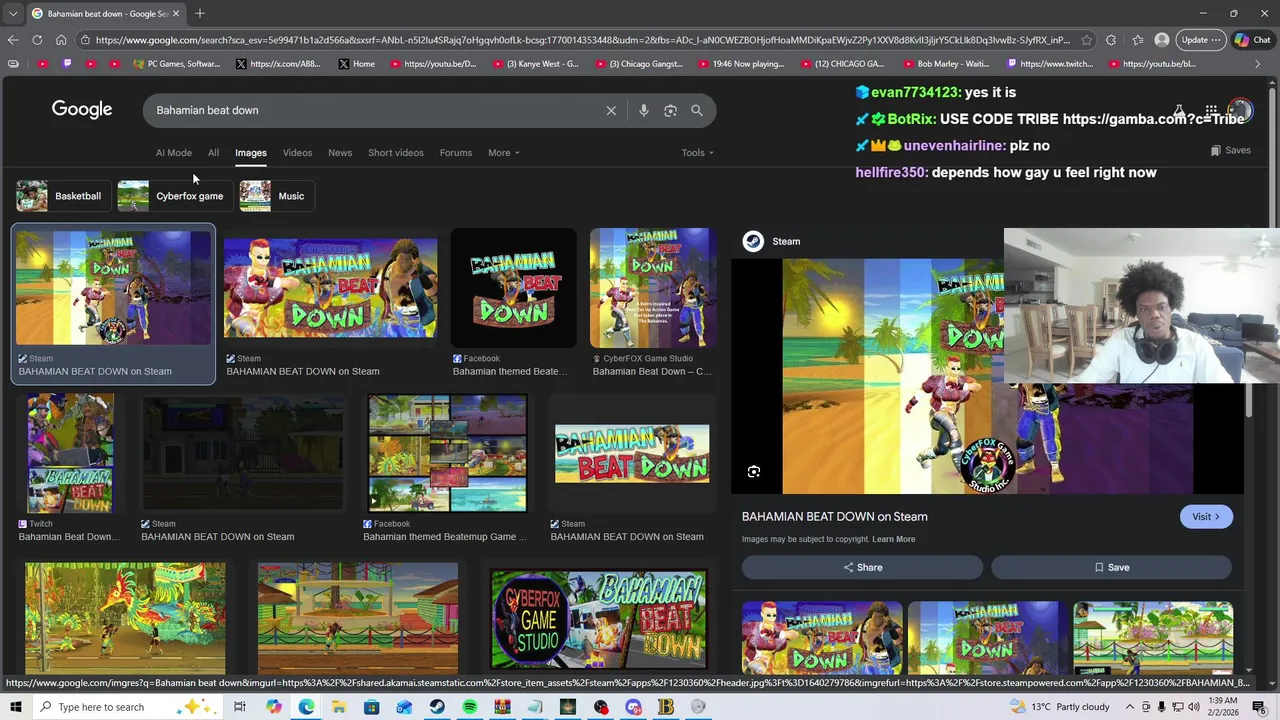Viewport: 1280px width, 720px height.
Task: Bookmark this page with the star icon
Action: pos(1087,40)
